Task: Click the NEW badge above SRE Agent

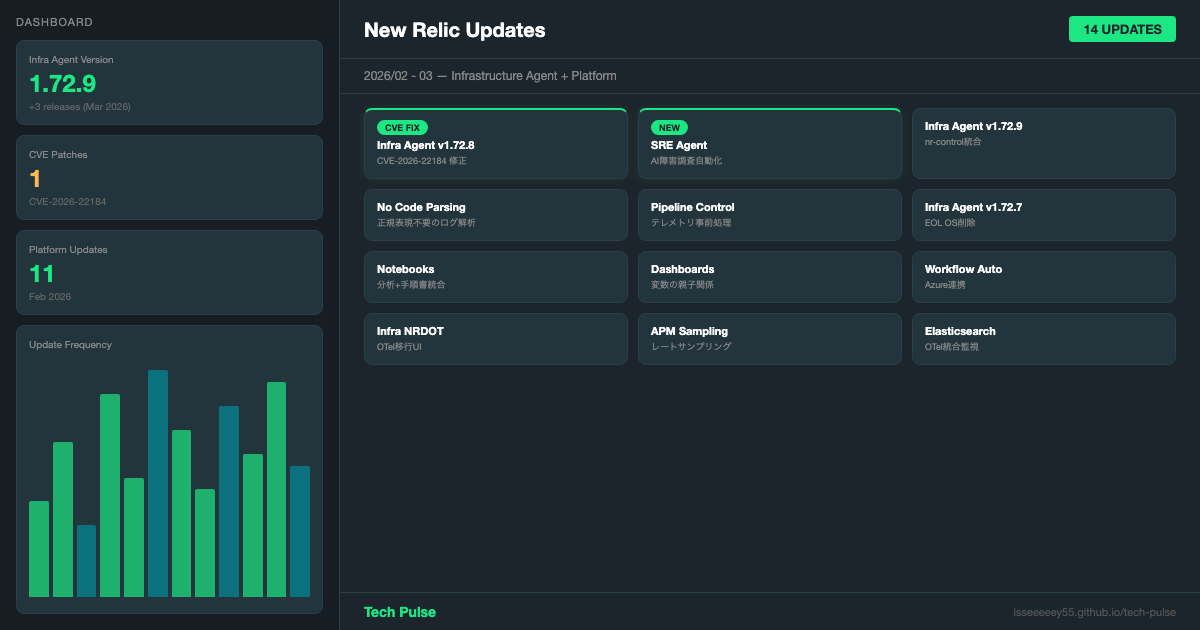Action: point(669,128)
